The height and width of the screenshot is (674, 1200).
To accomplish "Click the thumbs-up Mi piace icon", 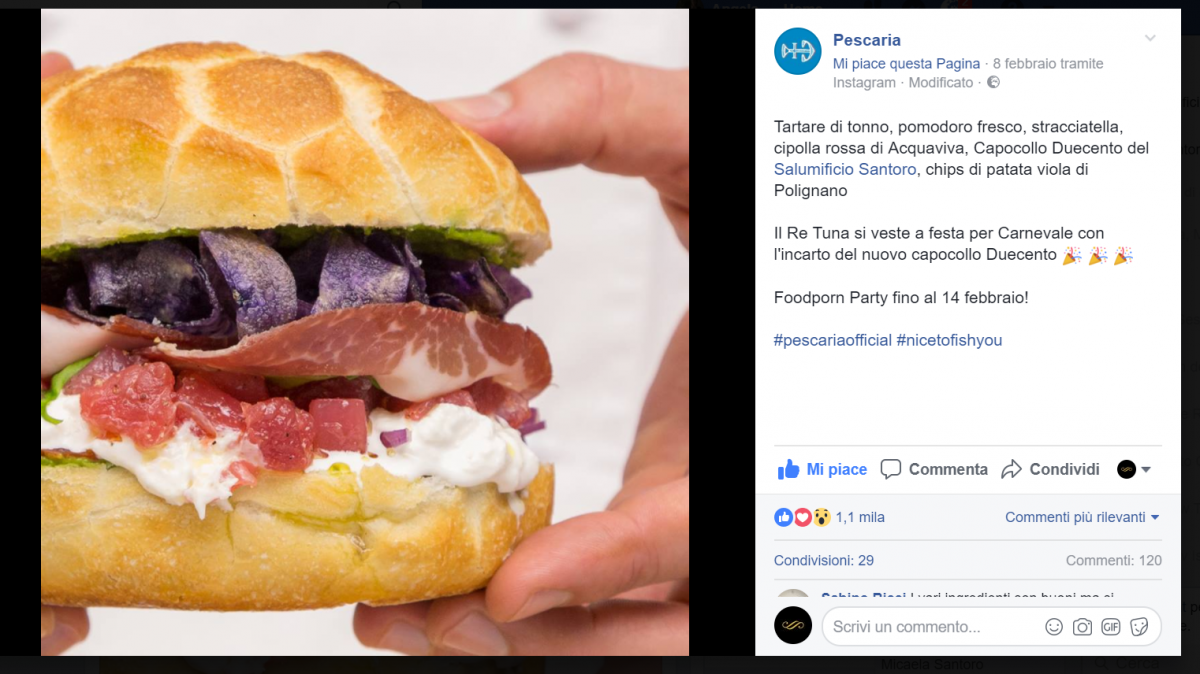I will (x=788, y=469).
